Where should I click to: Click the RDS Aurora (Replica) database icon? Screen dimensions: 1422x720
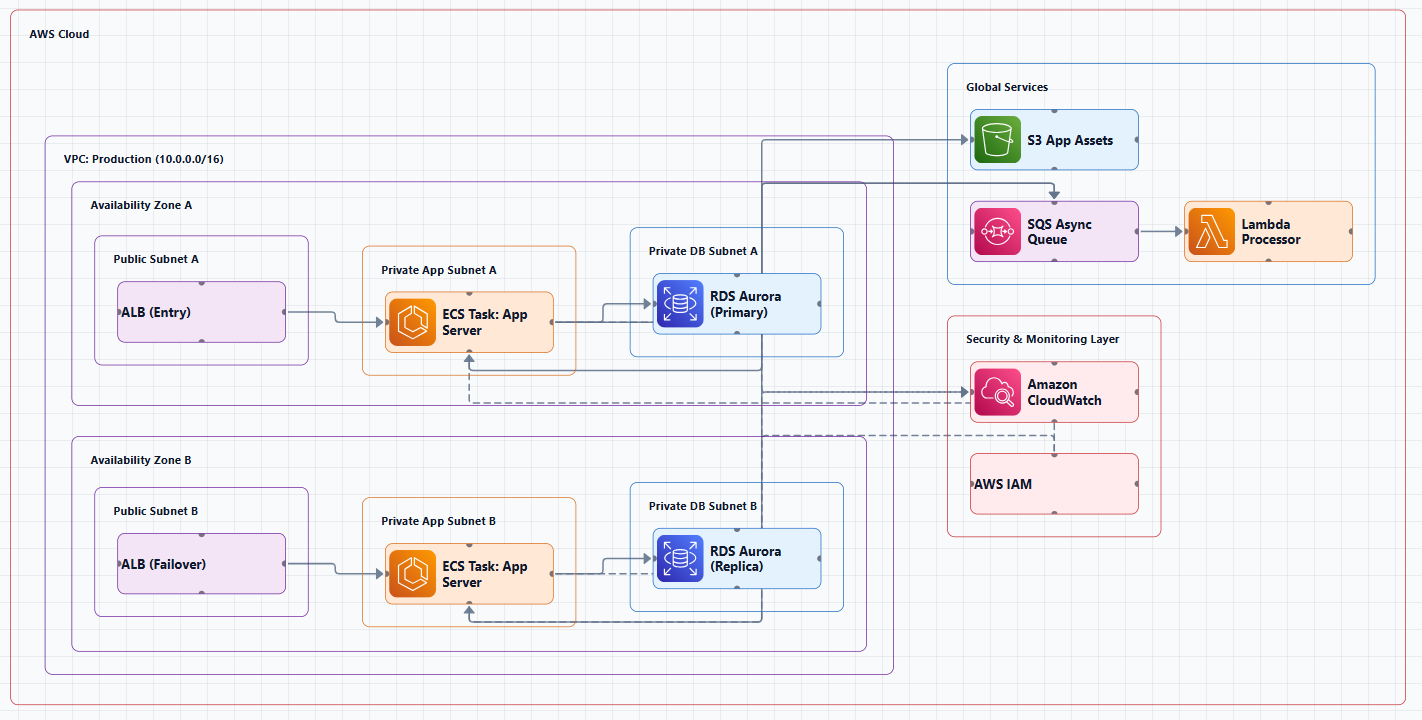click(x=681, y=558)
